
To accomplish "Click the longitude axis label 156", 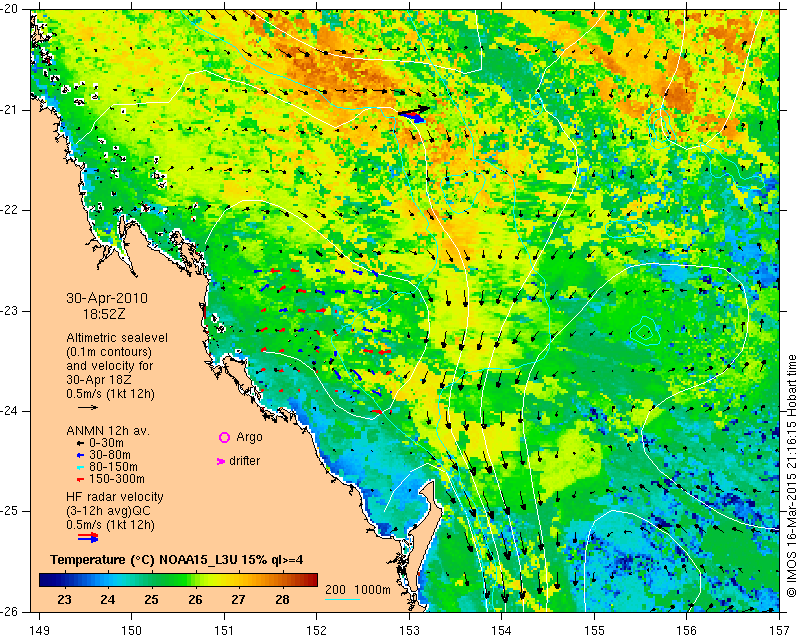I will [687, 630].
